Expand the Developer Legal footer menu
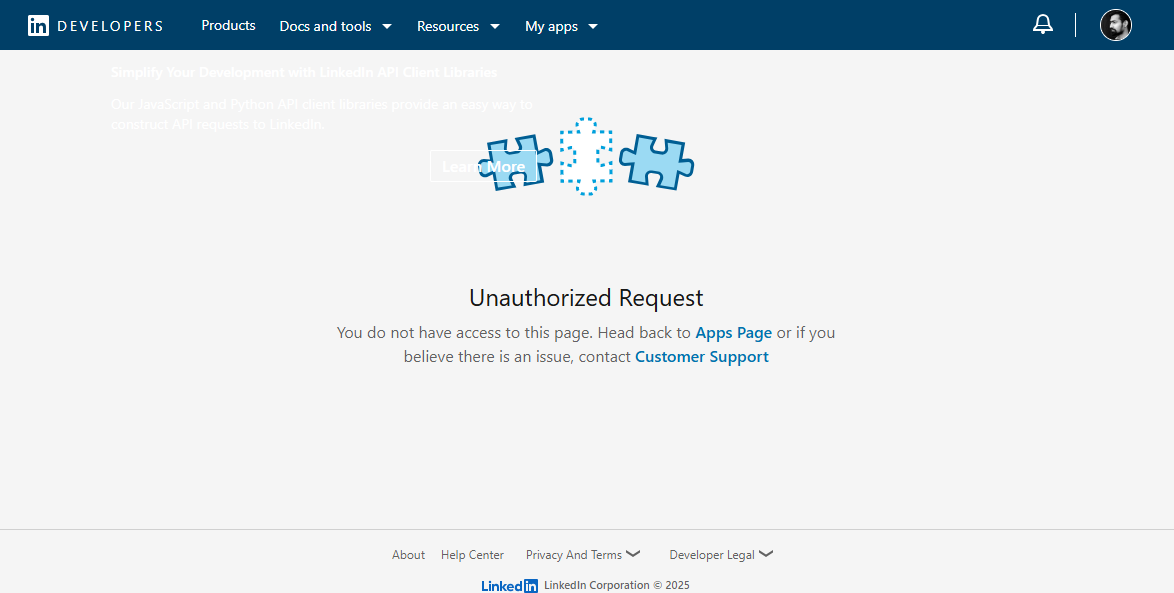This screenshot has height=593, width=1174. [x=721, y=555]
